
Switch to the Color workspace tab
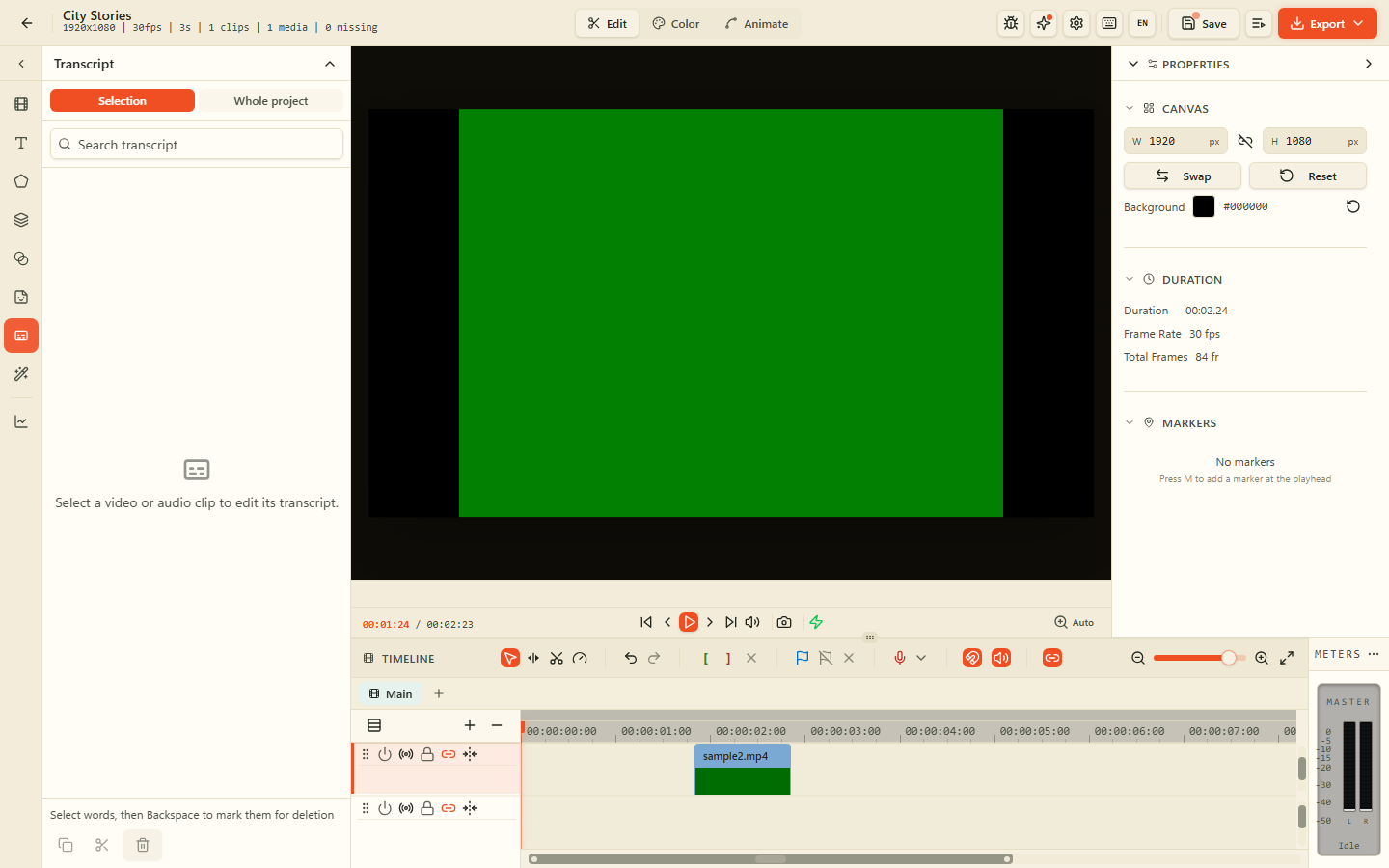(x=676, y=23)
